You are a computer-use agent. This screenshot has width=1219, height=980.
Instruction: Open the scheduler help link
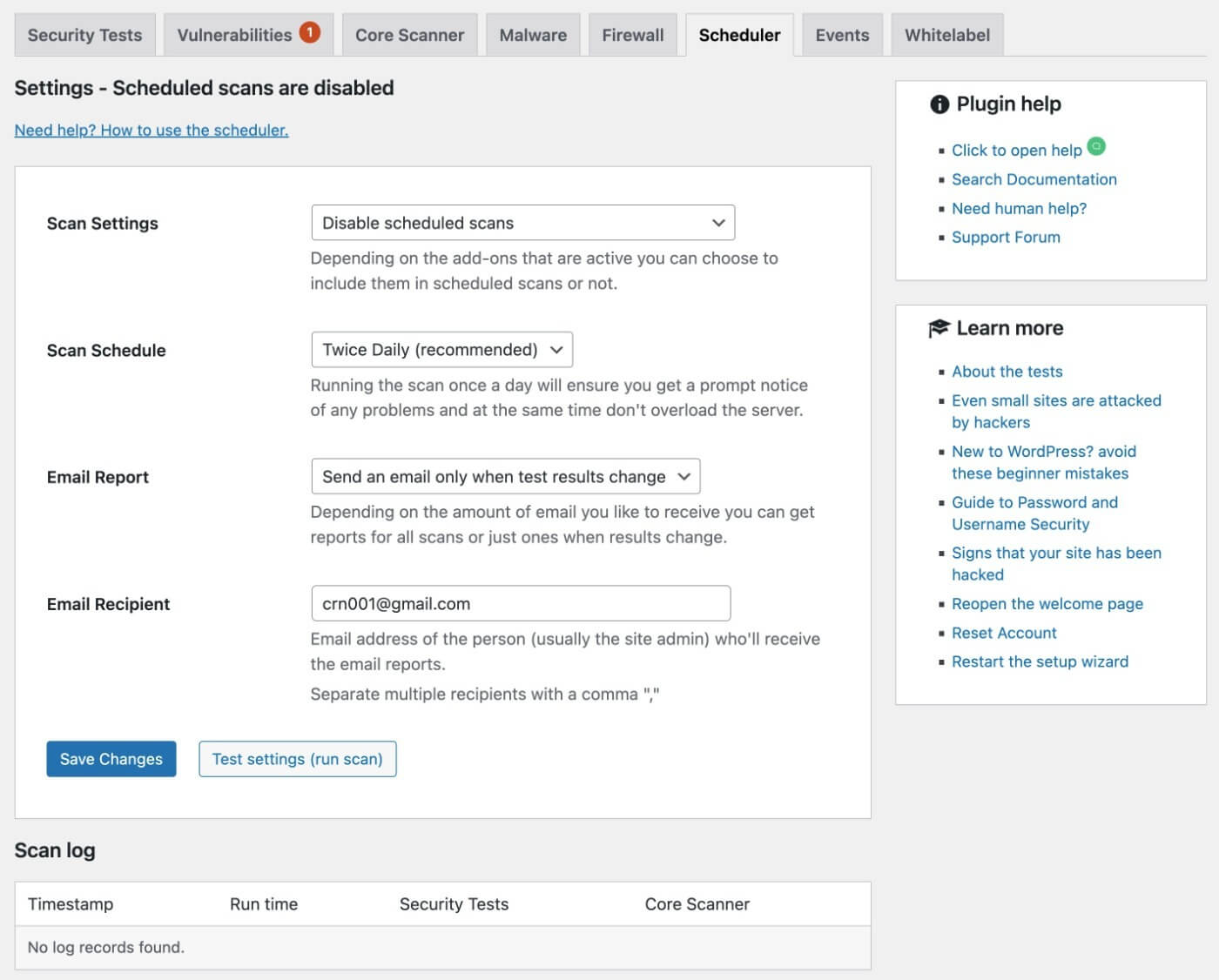152,130
